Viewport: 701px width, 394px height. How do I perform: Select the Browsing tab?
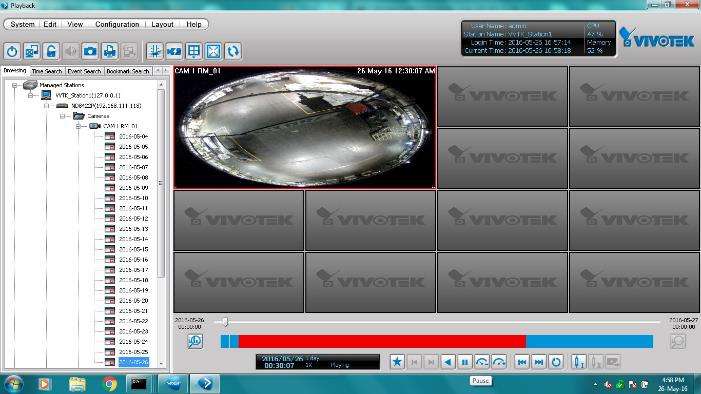15,71
